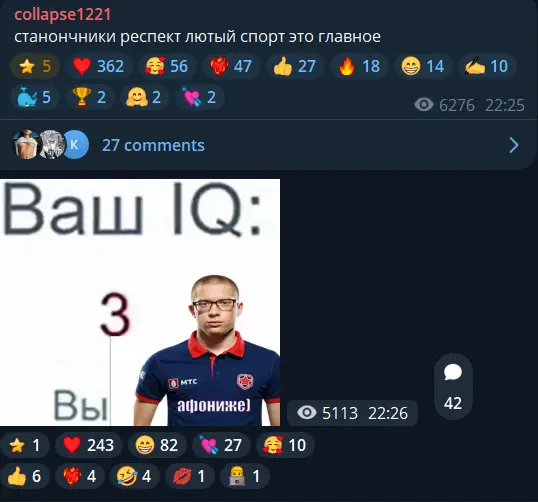Image resolution: width=538 pixels, height=502 pixels.
Task: Toggle the star reaction showing 5
Action: pos(35,66)
